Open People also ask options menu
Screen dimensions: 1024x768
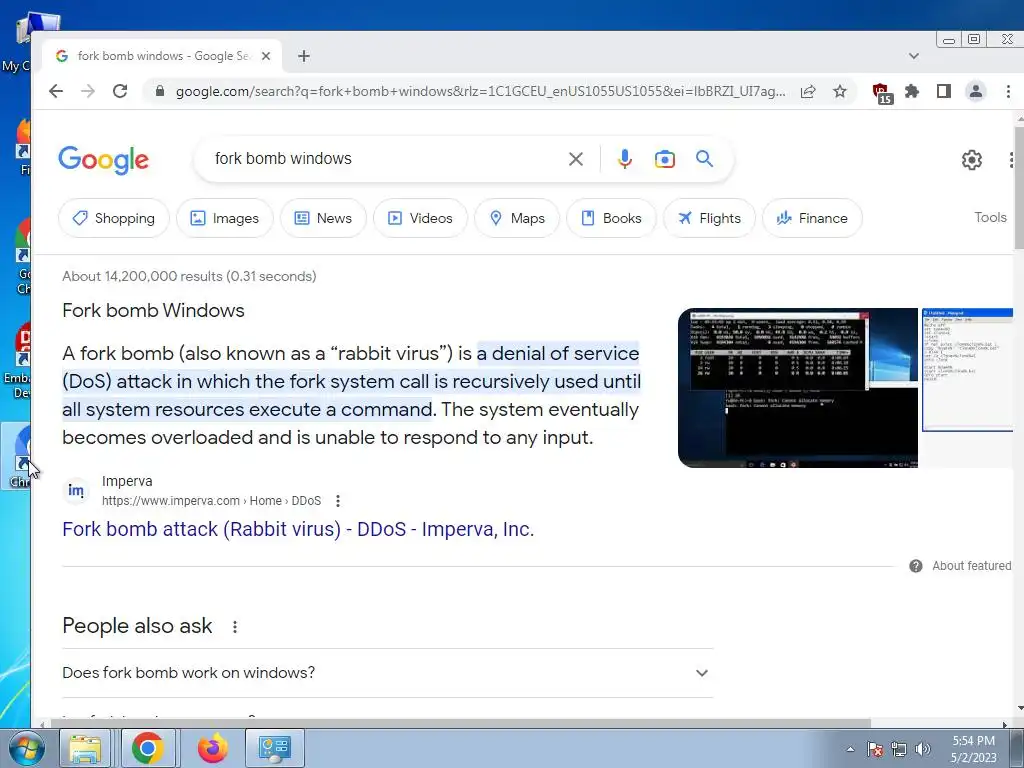[234, 627]
